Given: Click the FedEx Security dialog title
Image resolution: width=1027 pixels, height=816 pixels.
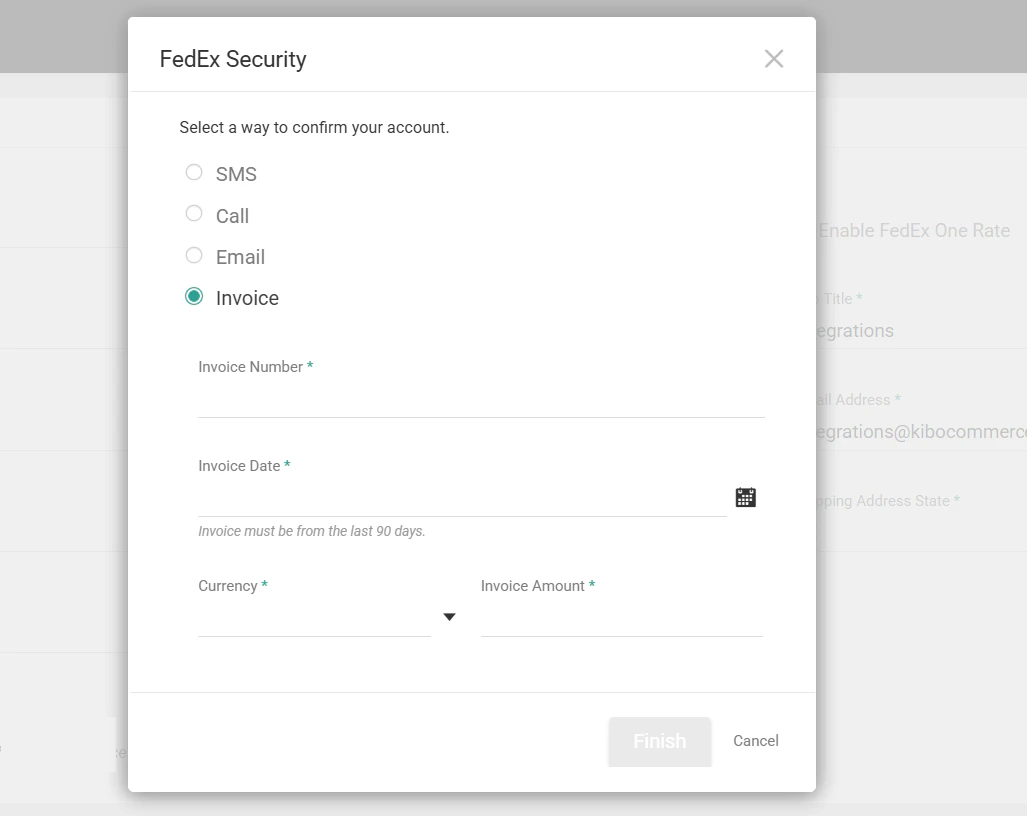Looking at the screenshot, I should click(233, 59).
